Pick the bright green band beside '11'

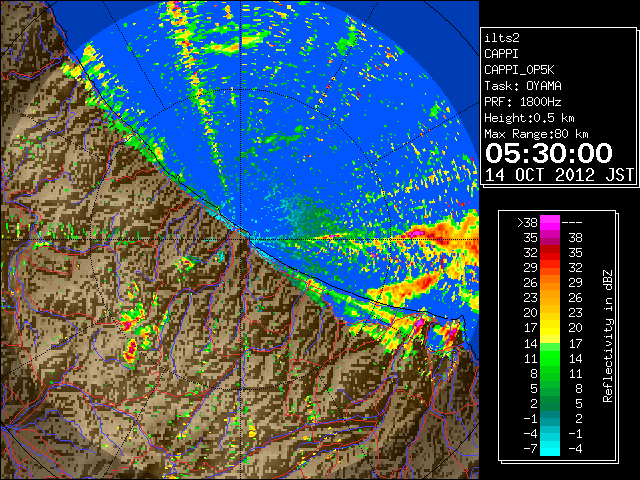[x=550, y=358]
